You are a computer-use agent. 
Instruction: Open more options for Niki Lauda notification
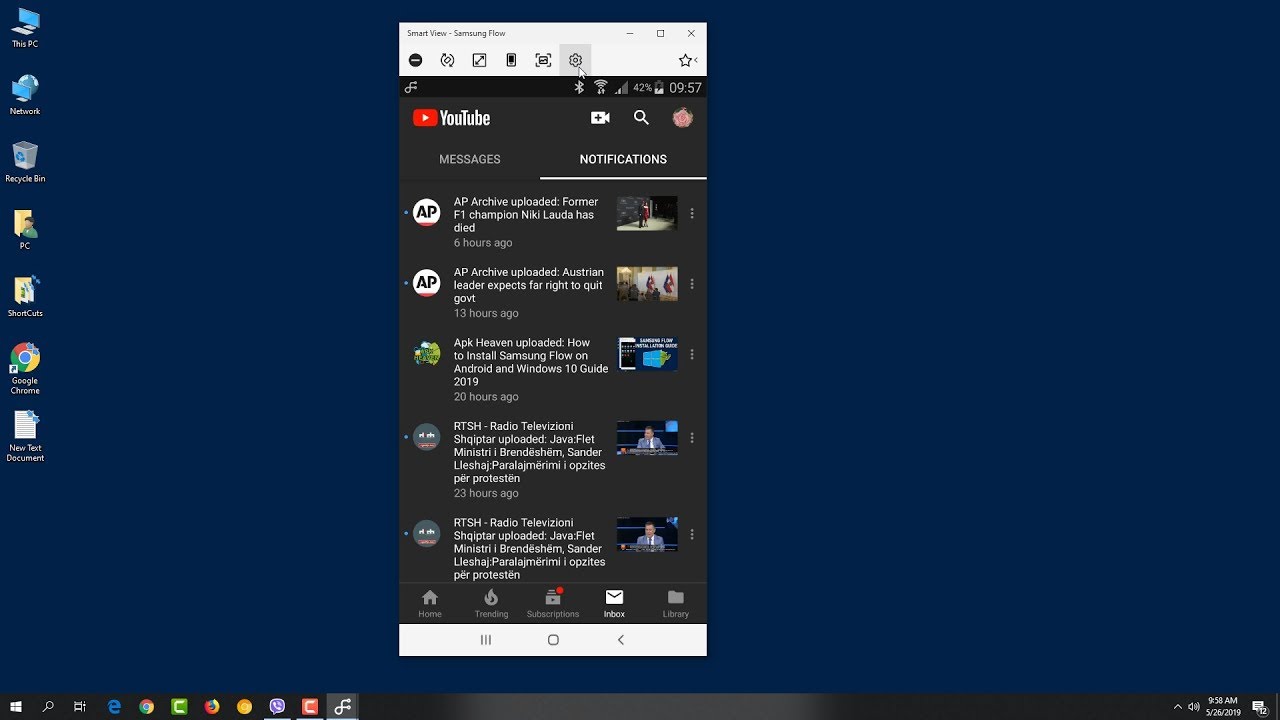coord(692,213)
